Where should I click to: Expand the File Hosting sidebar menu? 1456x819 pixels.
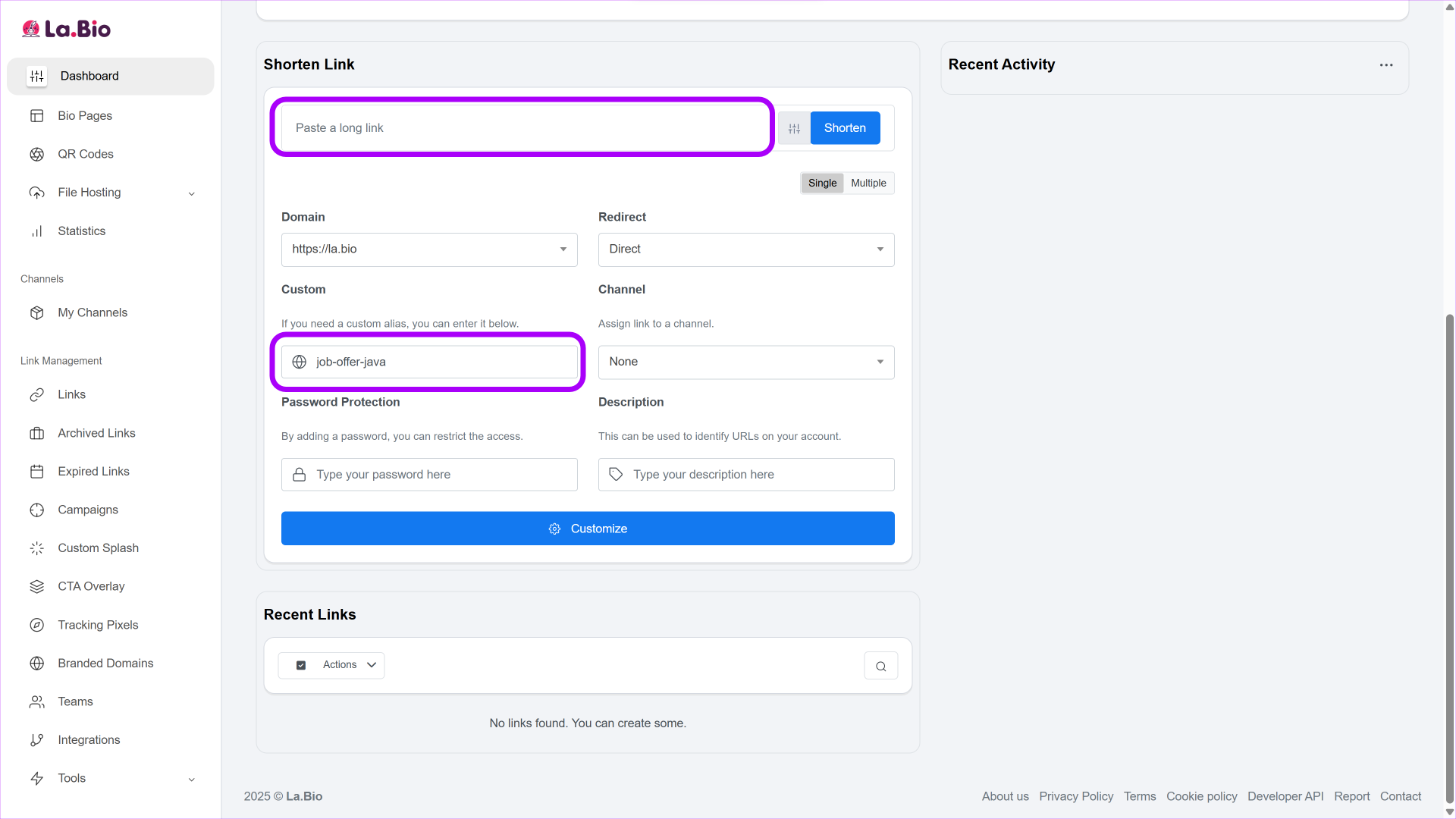point(111,193)
